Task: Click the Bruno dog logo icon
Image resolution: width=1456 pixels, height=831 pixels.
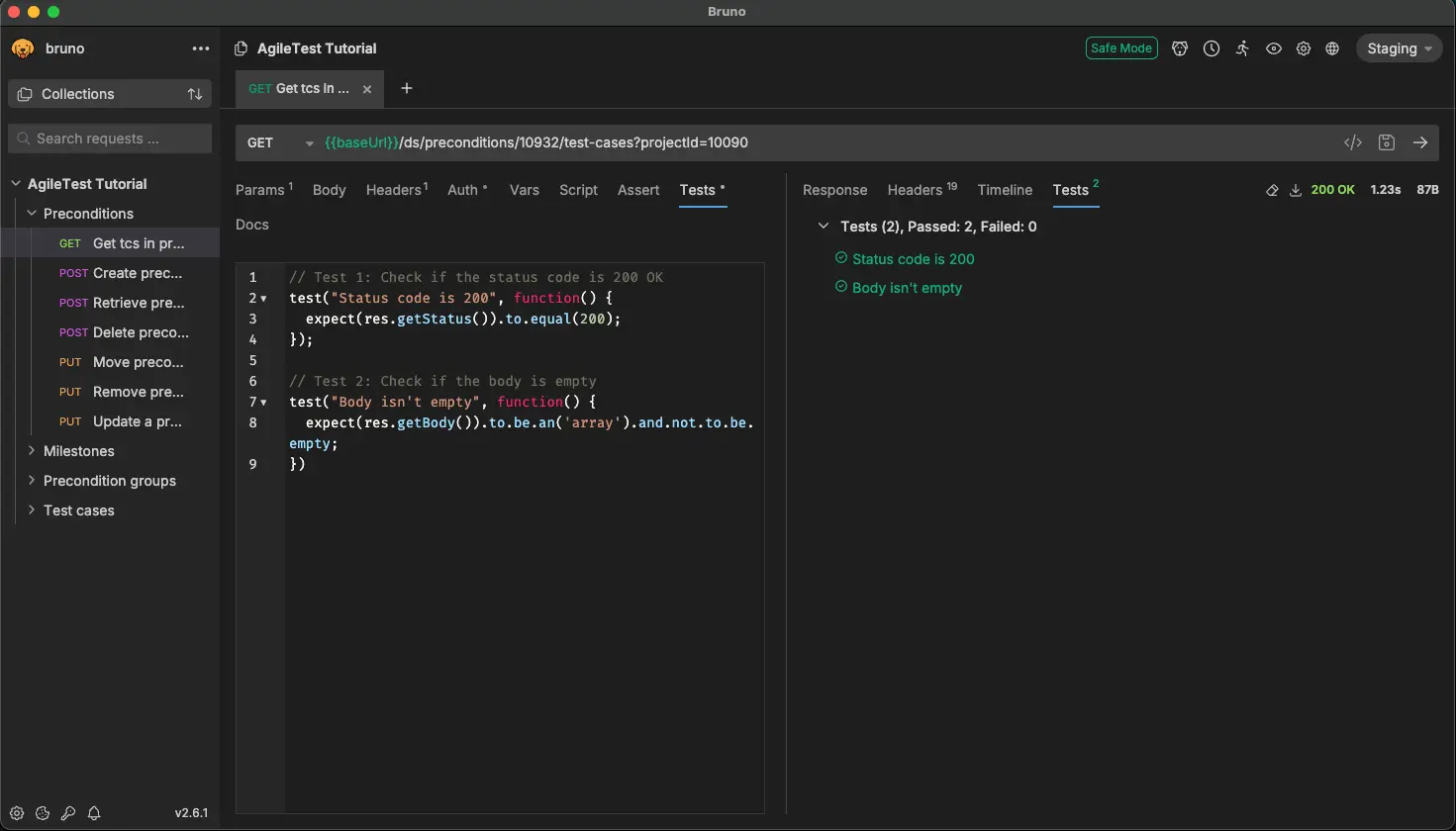Action: point(23,48)
